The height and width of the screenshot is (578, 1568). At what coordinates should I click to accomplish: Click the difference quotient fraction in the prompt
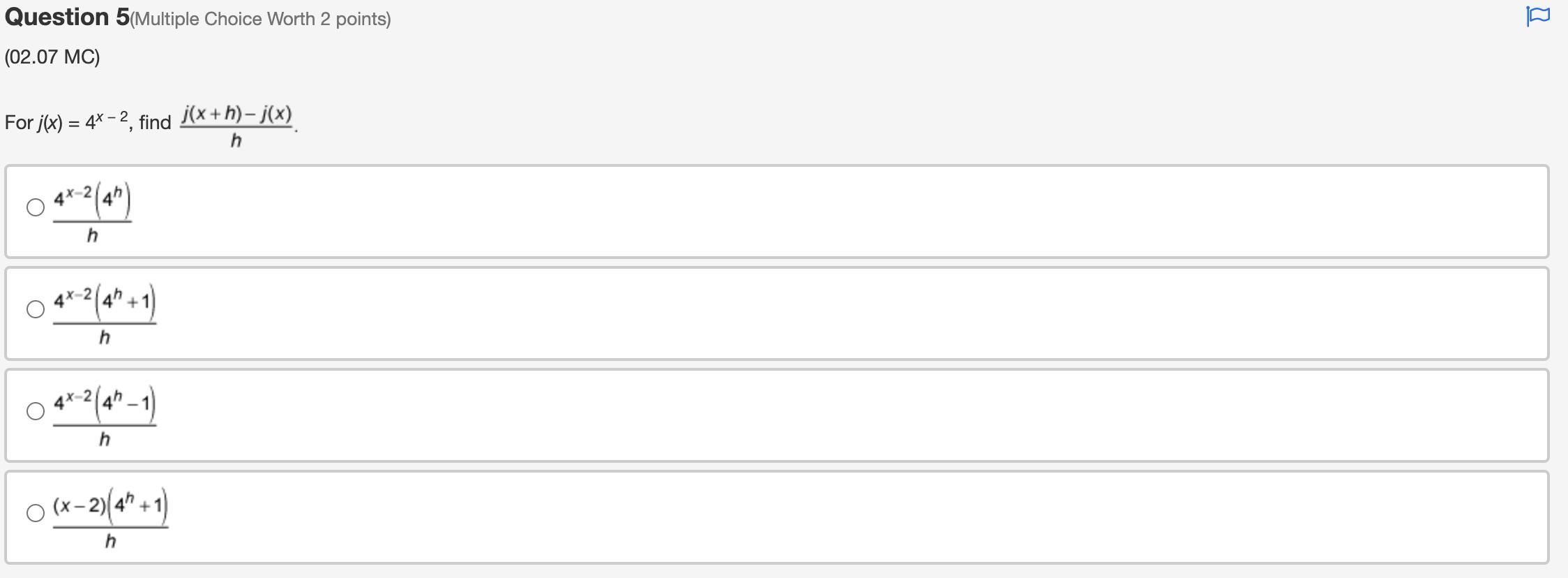[x=236, y=126]
